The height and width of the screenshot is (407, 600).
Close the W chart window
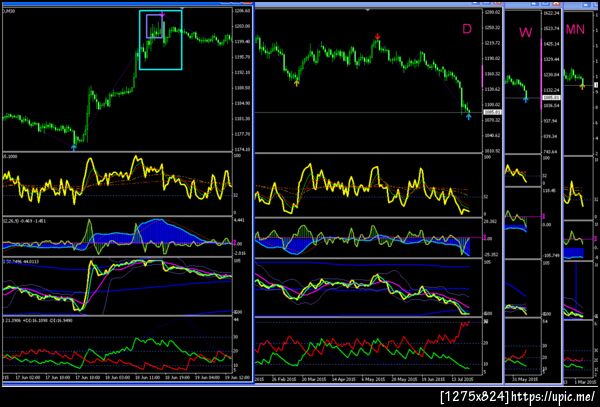556,3
